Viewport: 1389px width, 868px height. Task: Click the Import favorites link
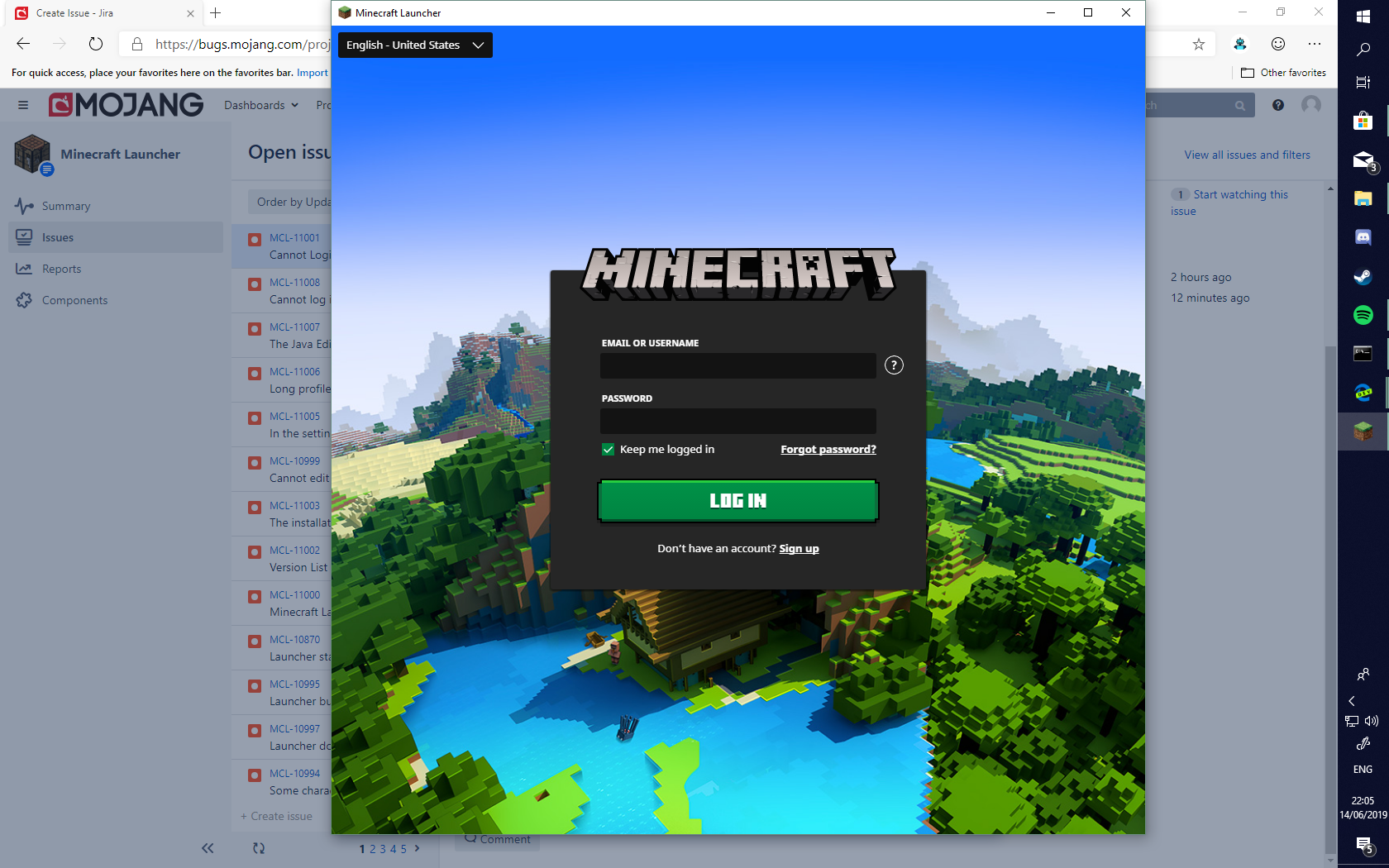click(313, 73)
